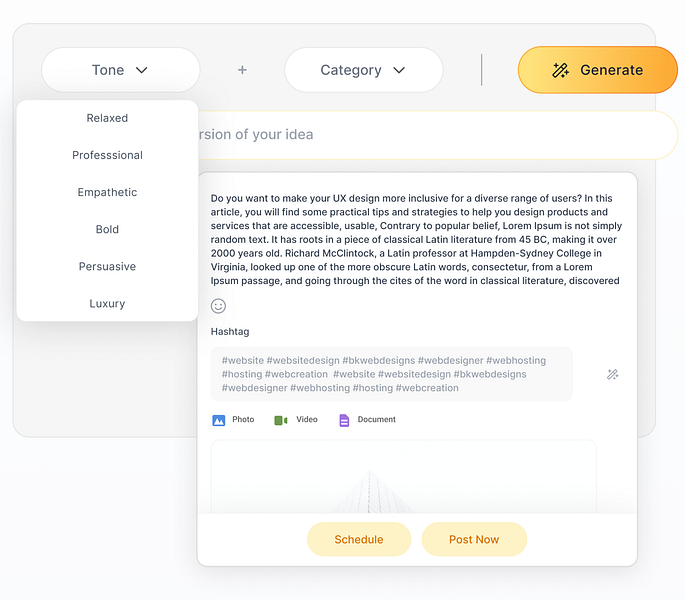Select Empathetic from tone list
The height and width of the screenshot is (600, 685).
107,192
